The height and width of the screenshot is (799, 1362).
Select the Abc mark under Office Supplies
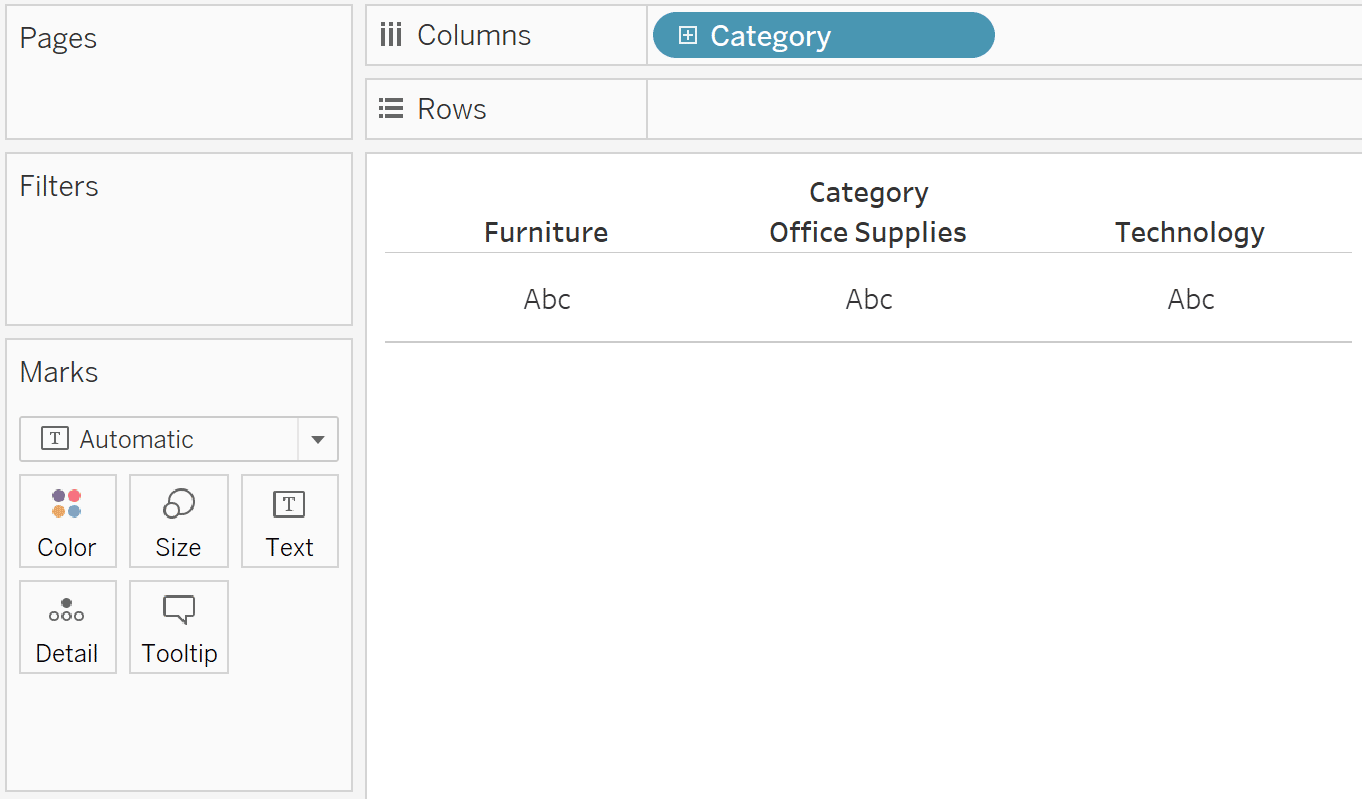tap(869, 299)
